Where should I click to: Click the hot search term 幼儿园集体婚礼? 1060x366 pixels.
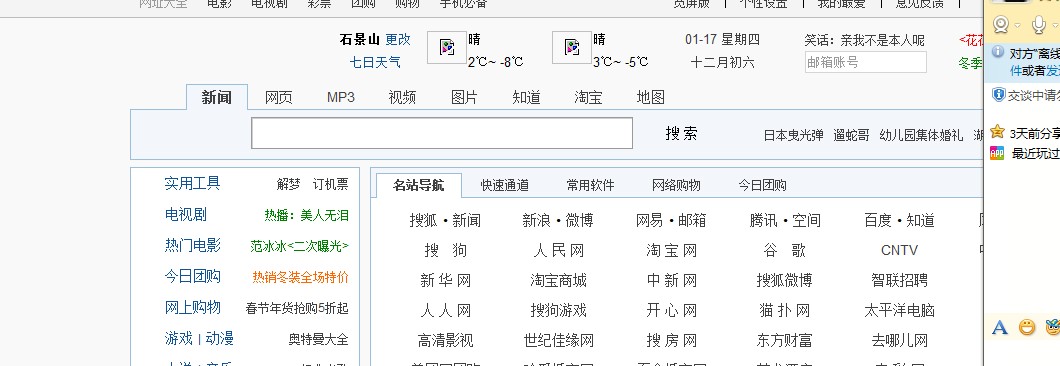pos(921,135)
